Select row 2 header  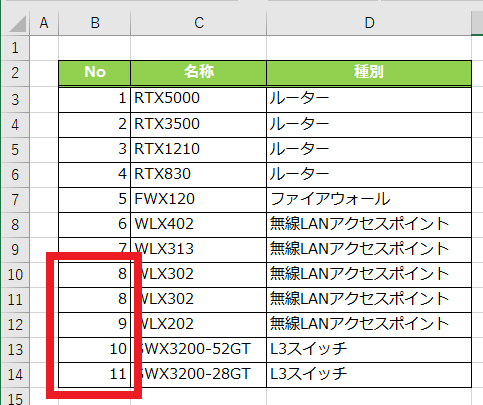point(15,73)
